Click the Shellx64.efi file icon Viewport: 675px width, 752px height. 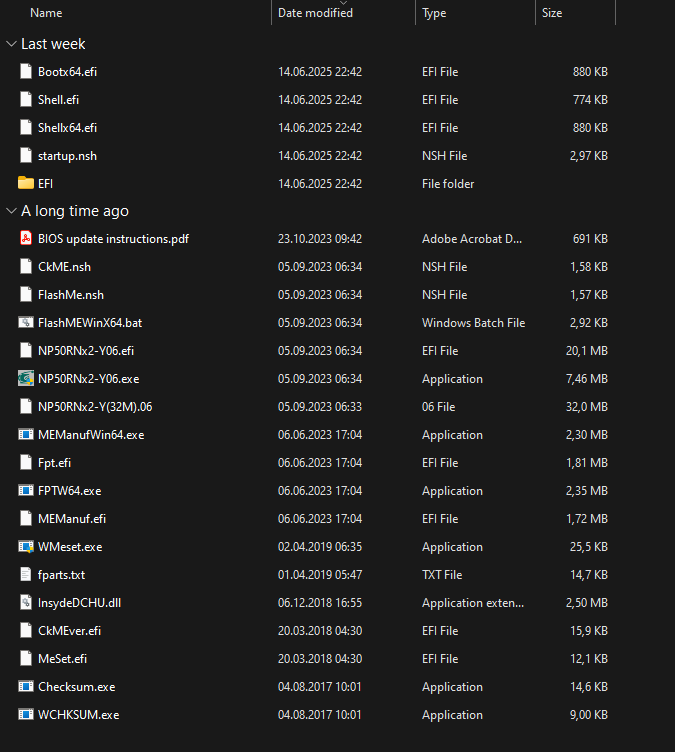pyautogui.click(x=26, y=128)
